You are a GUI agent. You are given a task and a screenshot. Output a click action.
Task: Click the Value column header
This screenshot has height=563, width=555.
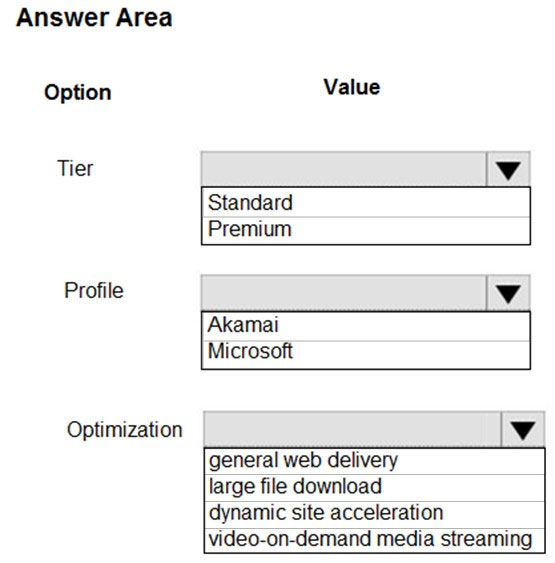coord(352,87)
